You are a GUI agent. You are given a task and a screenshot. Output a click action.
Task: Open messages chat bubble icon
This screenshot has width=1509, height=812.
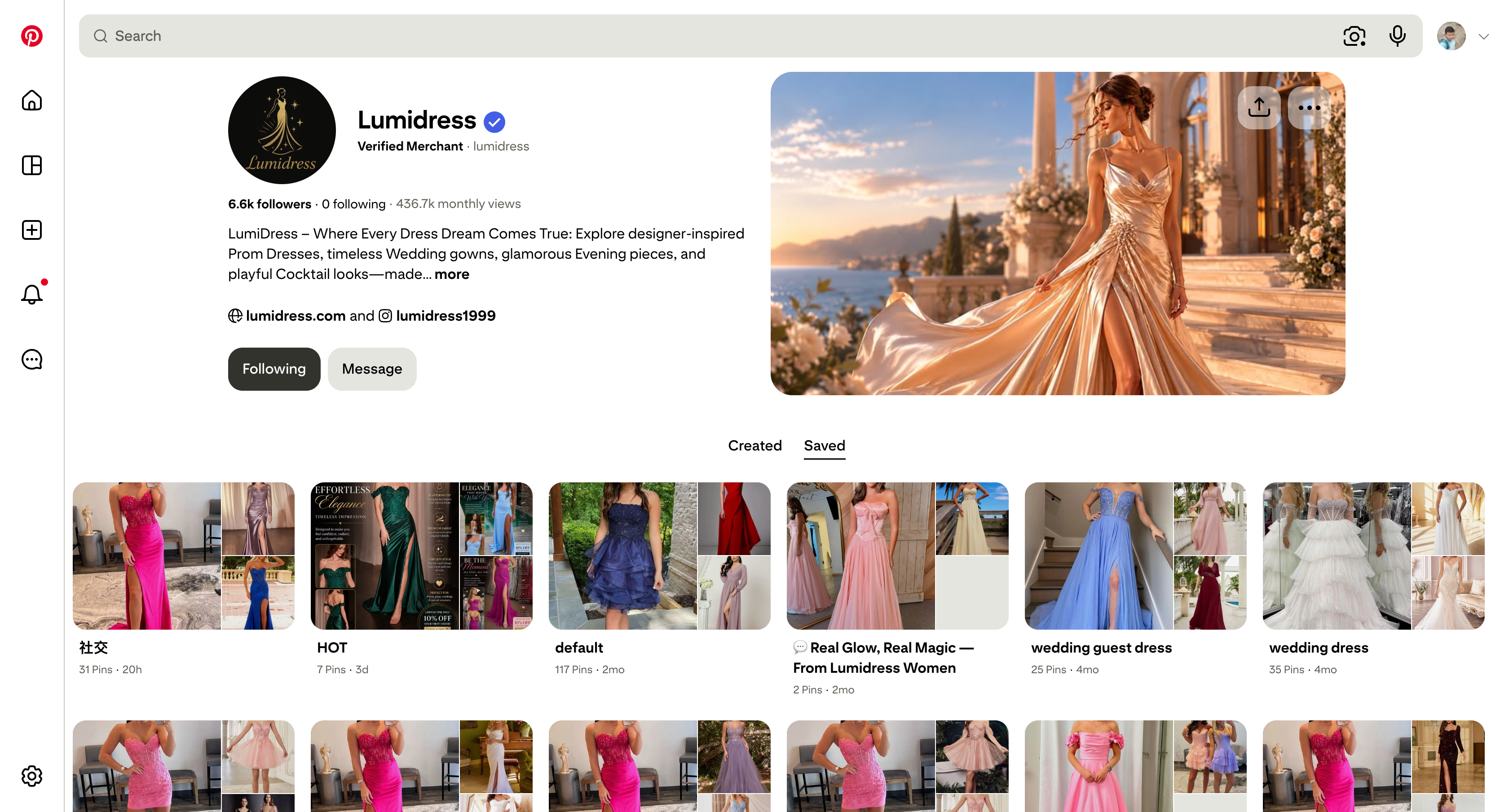click(x=31, y=359)
